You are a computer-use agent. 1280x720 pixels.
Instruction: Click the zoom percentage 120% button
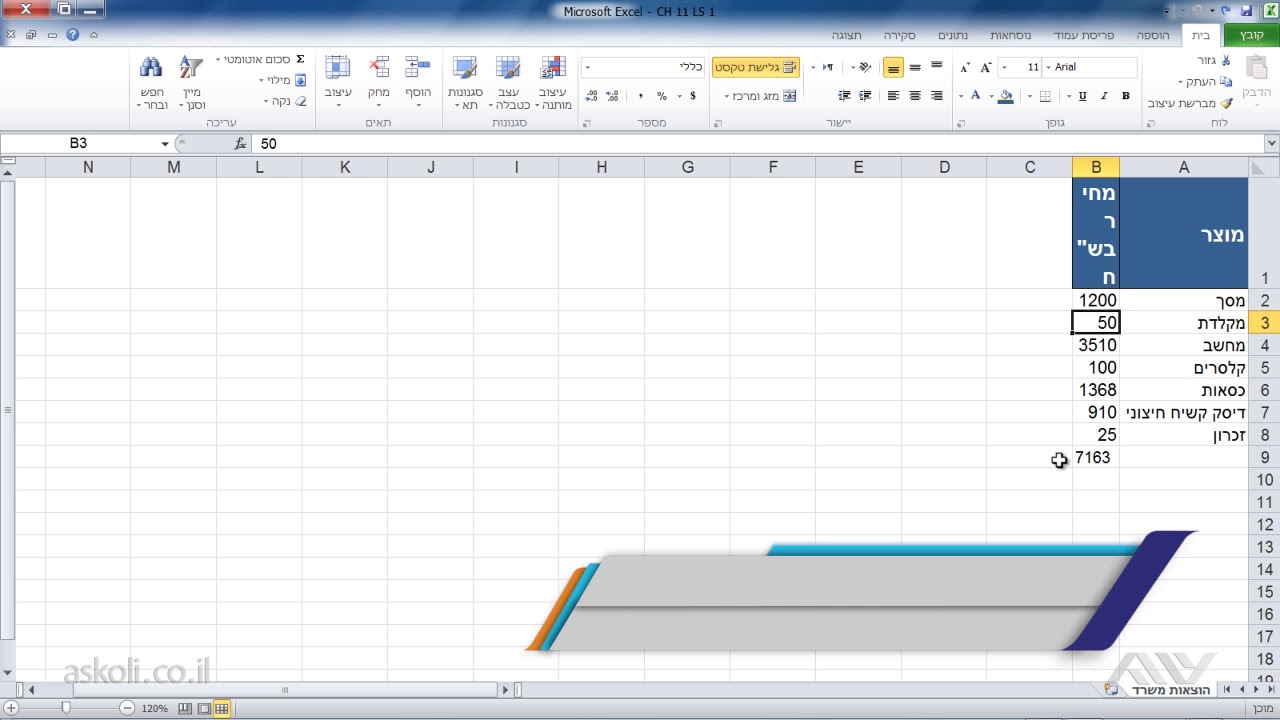point(154,708)
